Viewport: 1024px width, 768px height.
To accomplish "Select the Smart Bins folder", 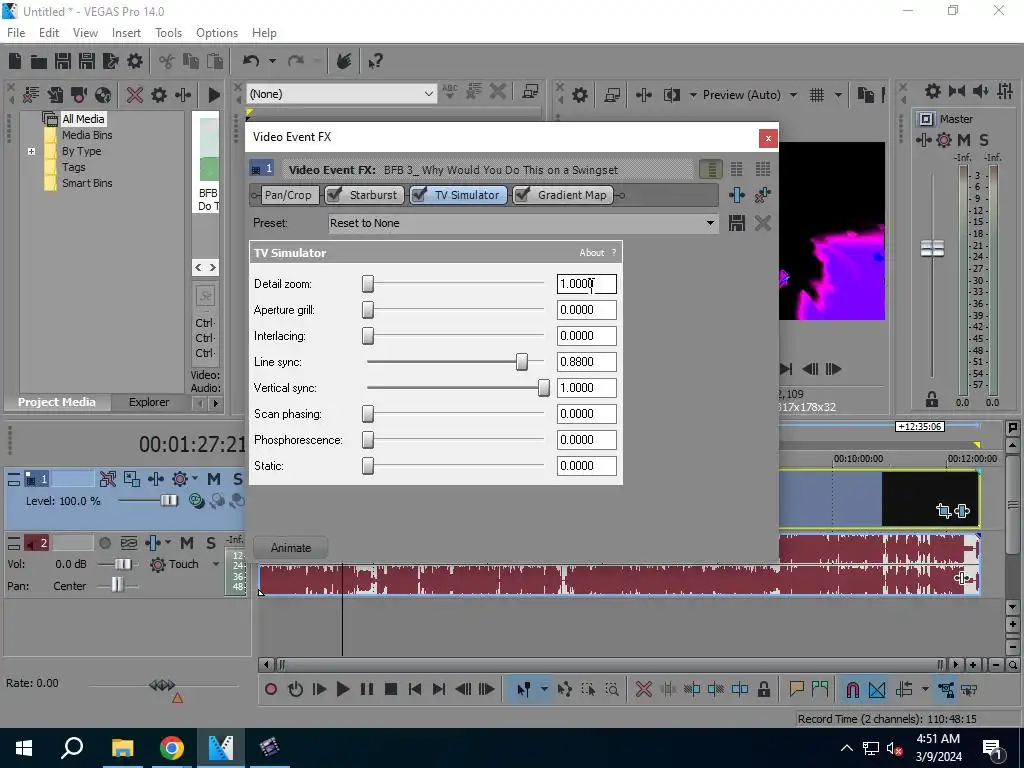I will (87, 184).
